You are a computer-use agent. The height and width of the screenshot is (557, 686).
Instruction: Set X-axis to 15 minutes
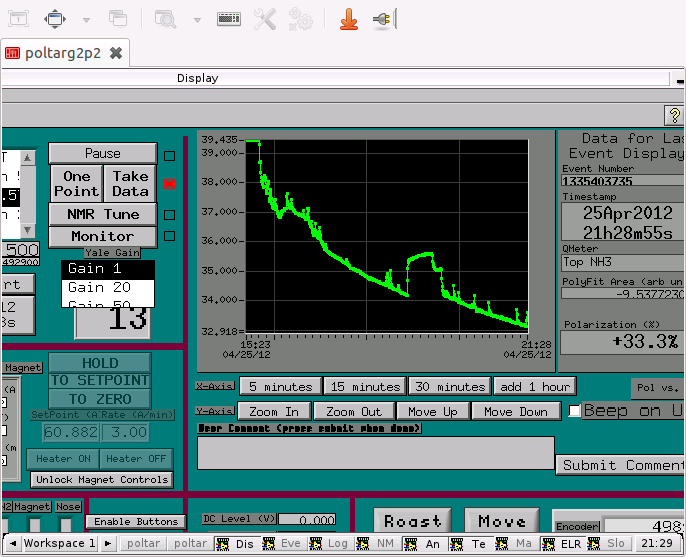point(365,387)
